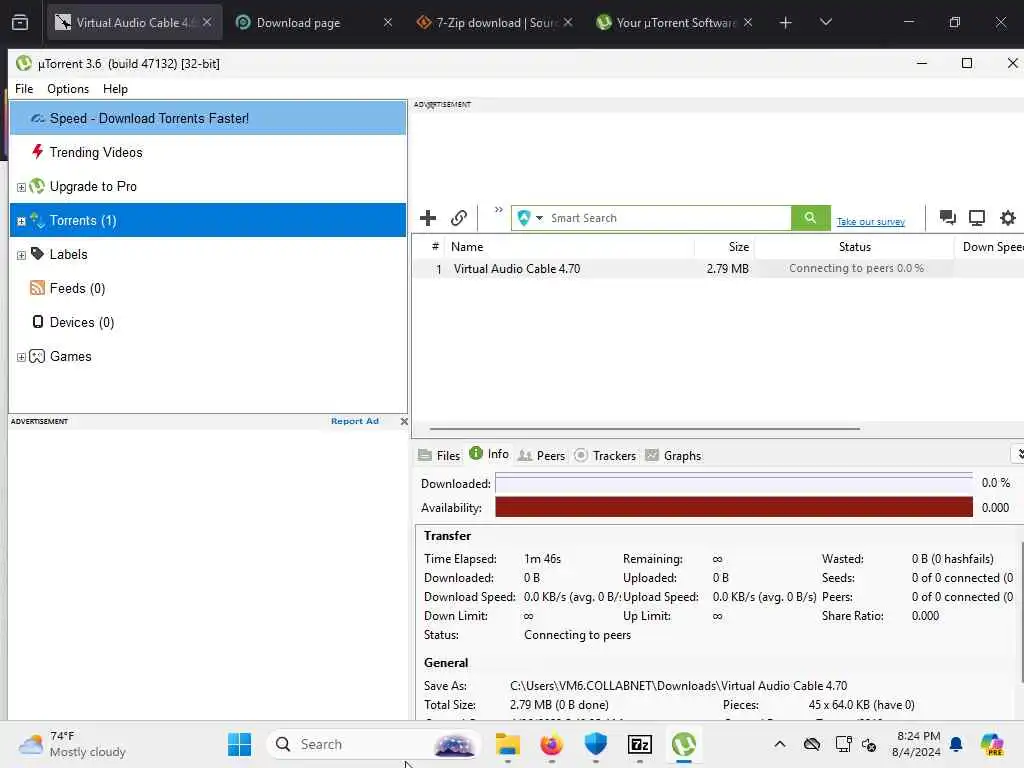This screenshot has height=768, width=1024.
Task: Open the Options menu
Action: point(68,89)
